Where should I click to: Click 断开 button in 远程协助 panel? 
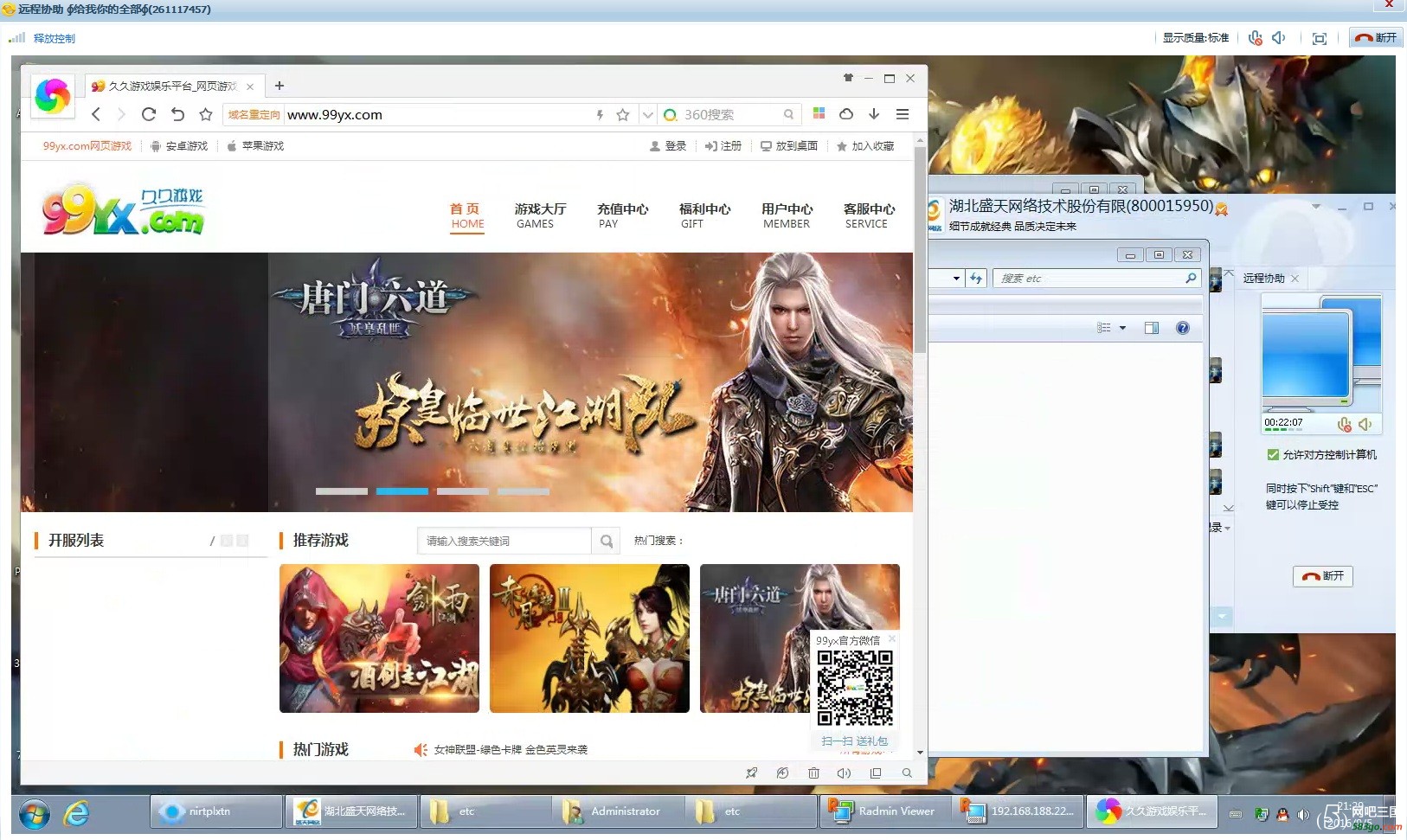point(1323,576)
